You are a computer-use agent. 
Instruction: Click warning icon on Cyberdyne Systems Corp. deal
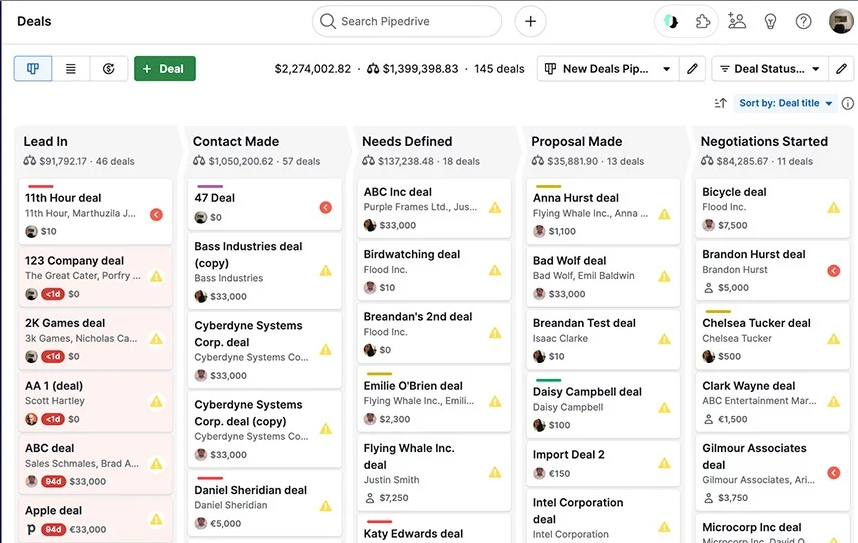tap(326, 349)
